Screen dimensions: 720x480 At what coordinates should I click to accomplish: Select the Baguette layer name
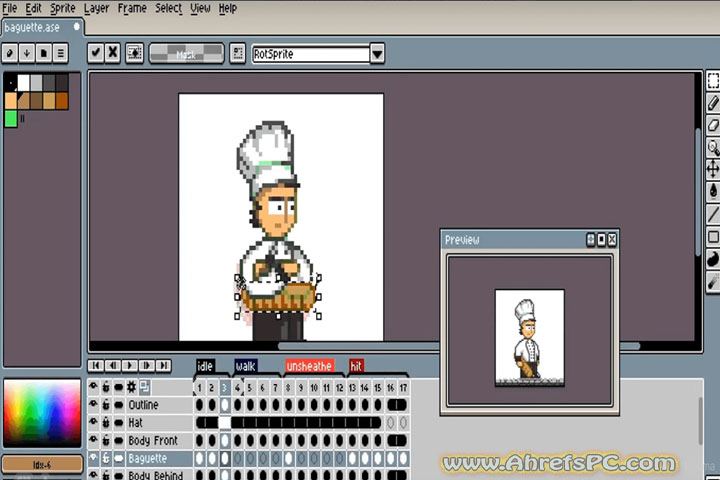pos(147,458)
